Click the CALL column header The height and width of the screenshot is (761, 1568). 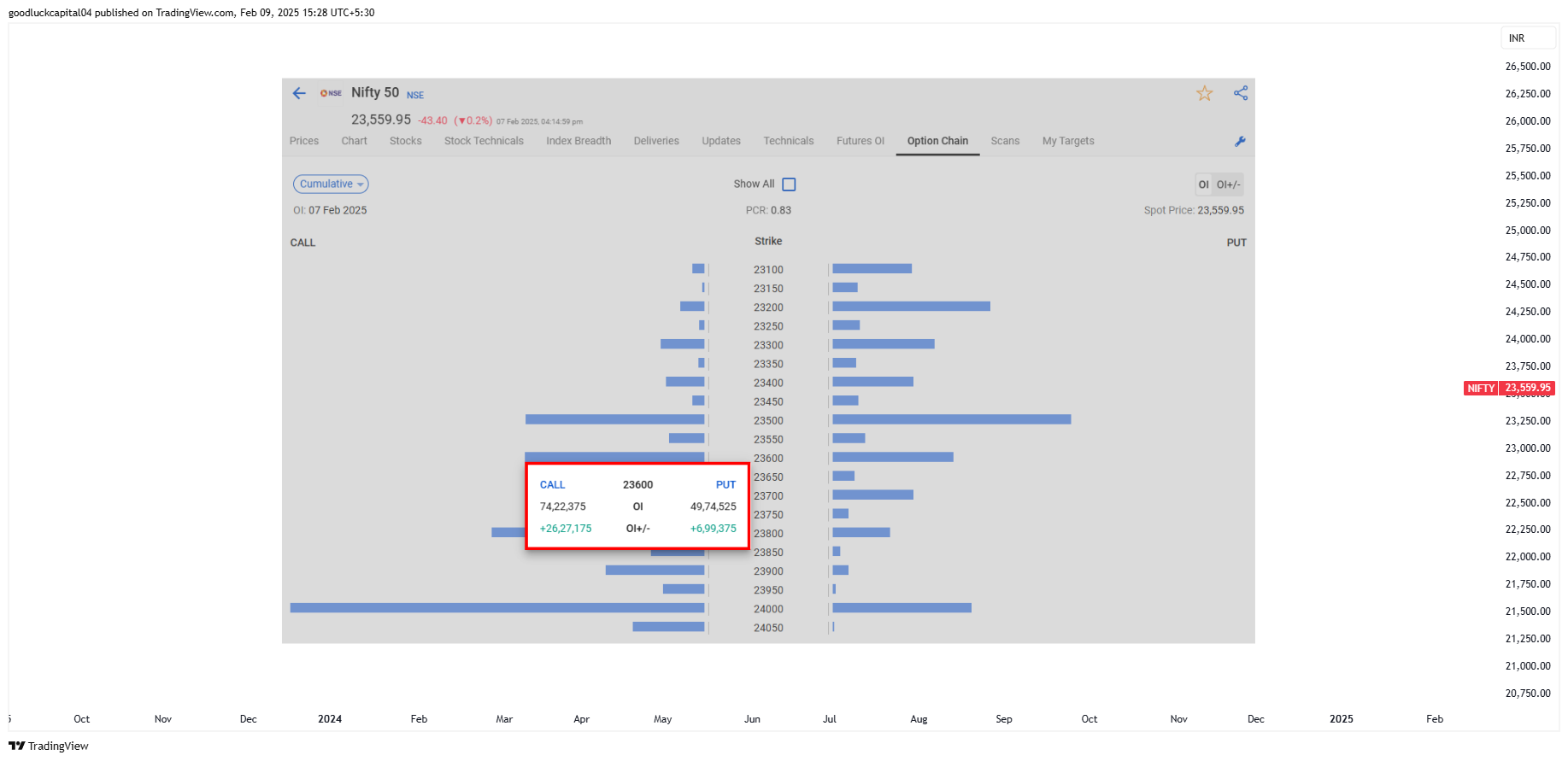(x=302, y=243)
